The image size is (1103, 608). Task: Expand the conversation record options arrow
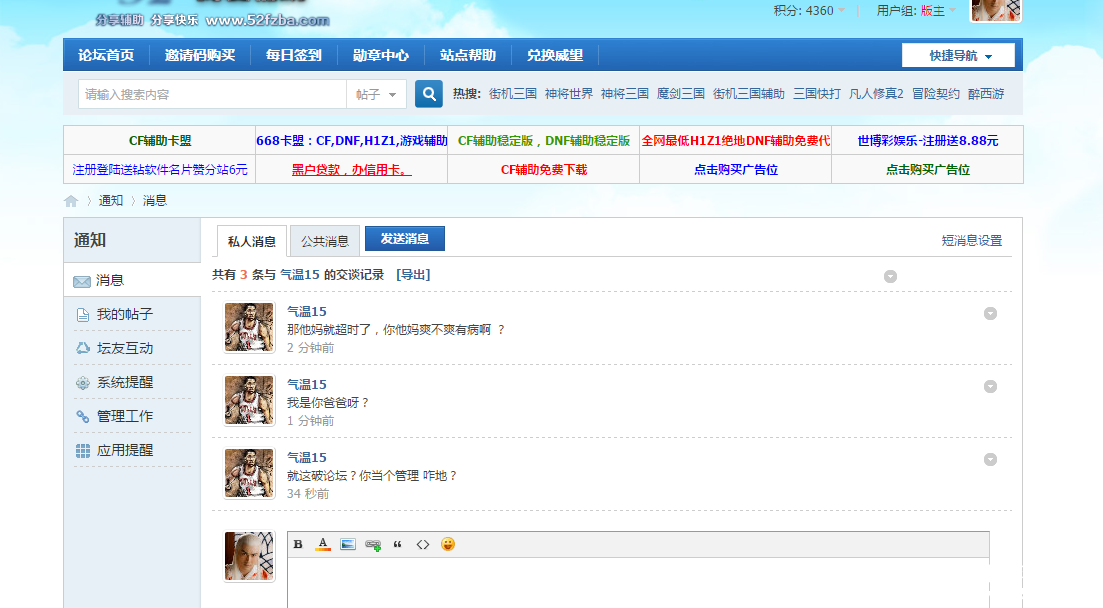click(891, 277)
